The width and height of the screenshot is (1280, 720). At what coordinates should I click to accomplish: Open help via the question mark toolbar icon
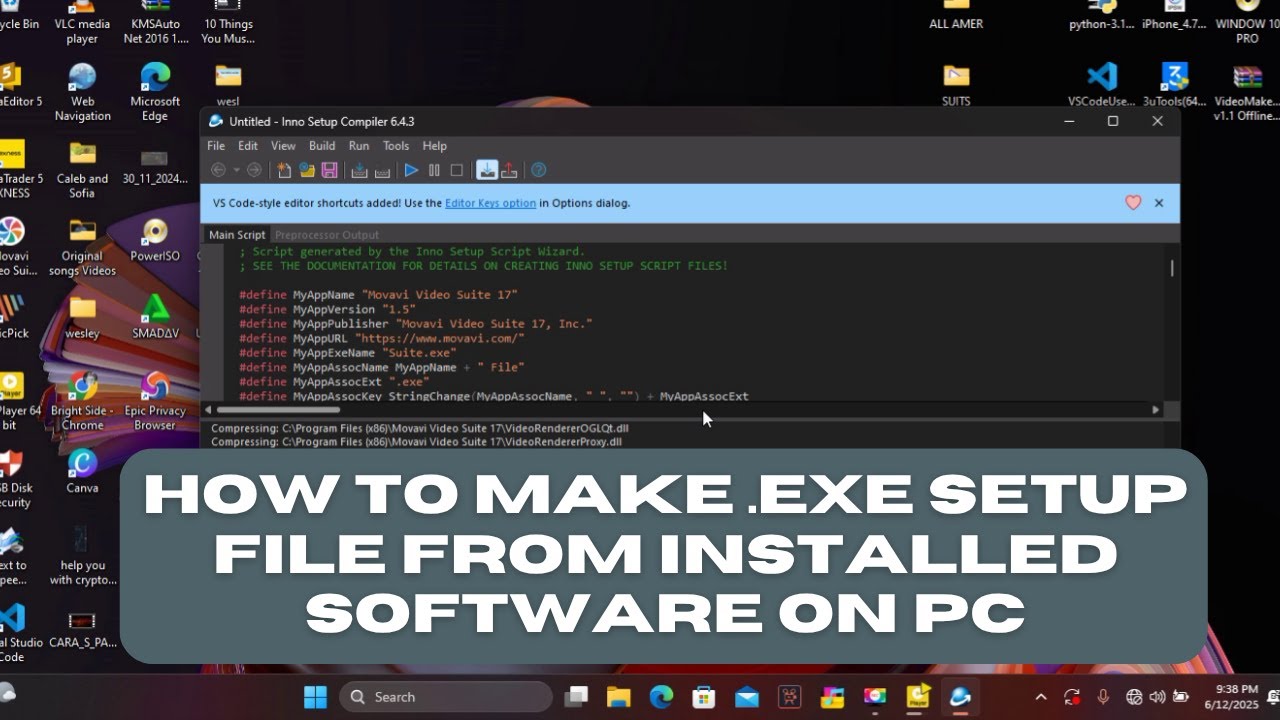[539, 170]
